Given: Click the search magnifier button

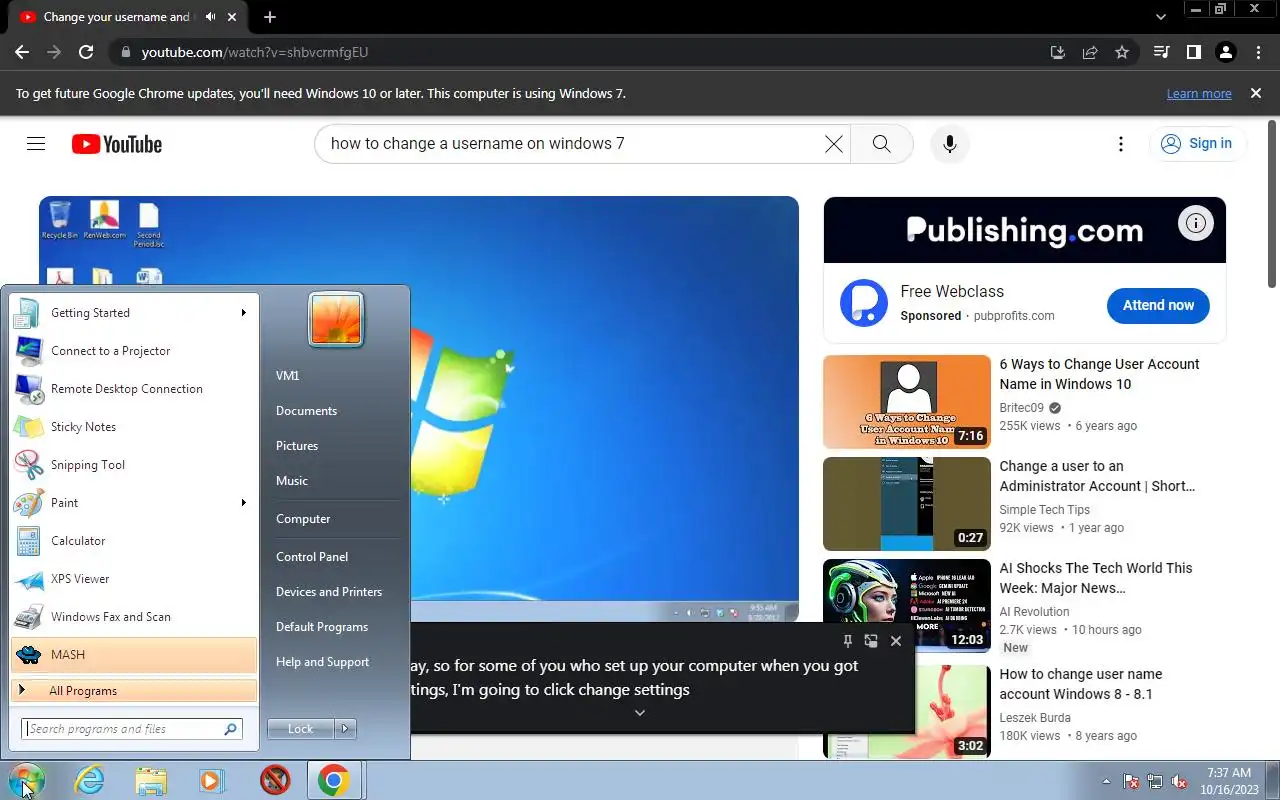Looking at the screenshot, I should pyautogui.click(x=881, y=144).
